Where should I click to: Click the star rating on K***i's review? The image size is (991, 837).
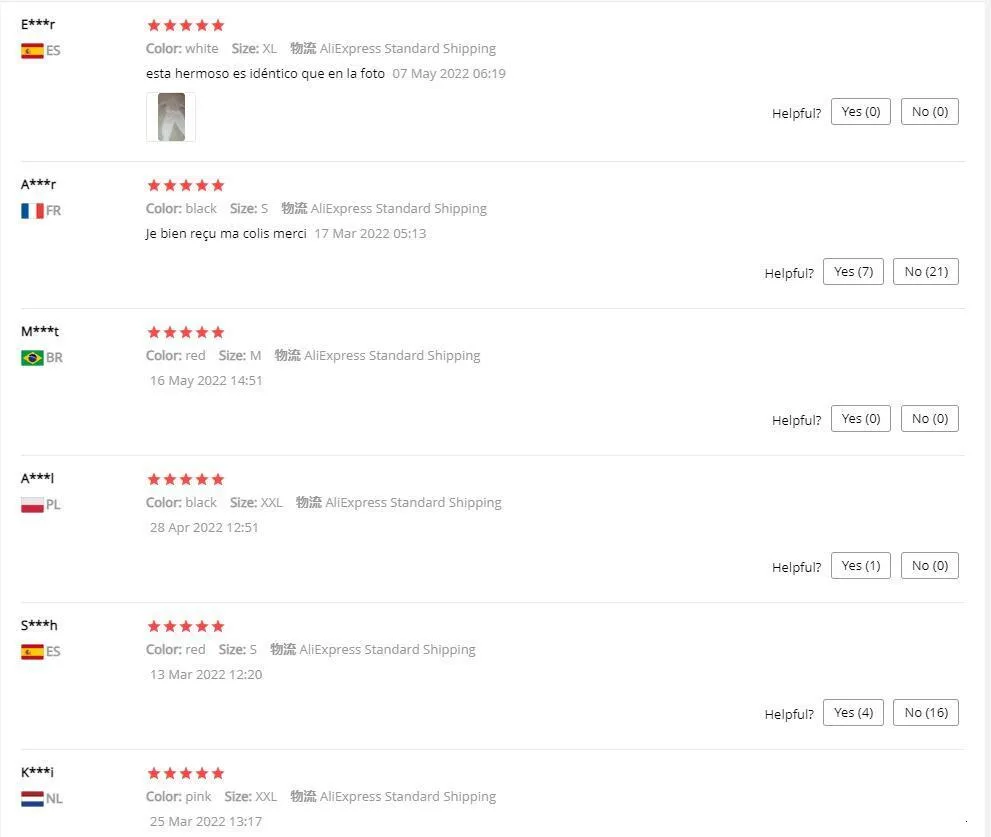[x=185, y=773]
